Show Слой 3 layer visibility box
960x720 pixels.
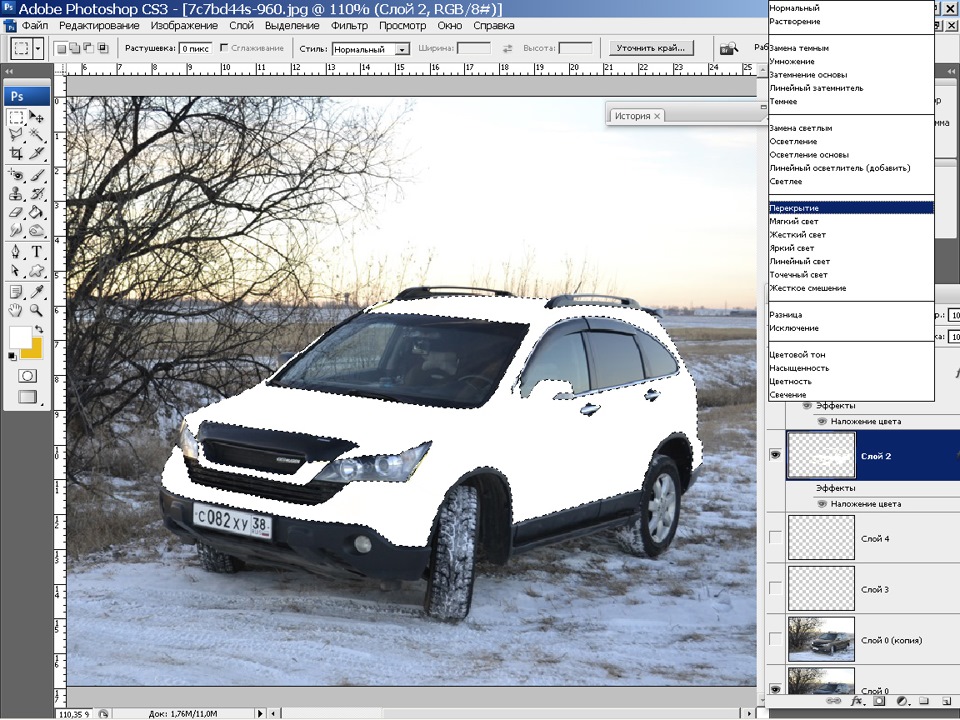(x=775, y=588)
